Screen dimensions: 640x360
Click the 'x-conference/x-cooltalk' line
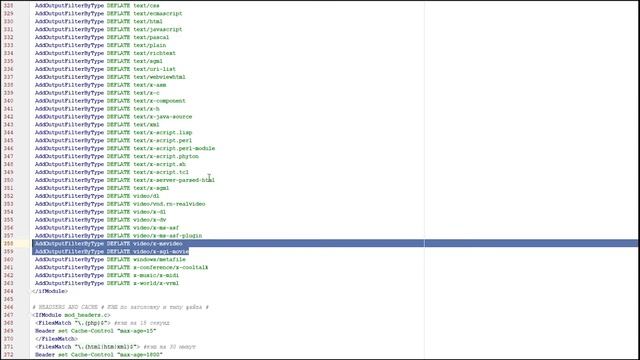[x=122, y=267]
